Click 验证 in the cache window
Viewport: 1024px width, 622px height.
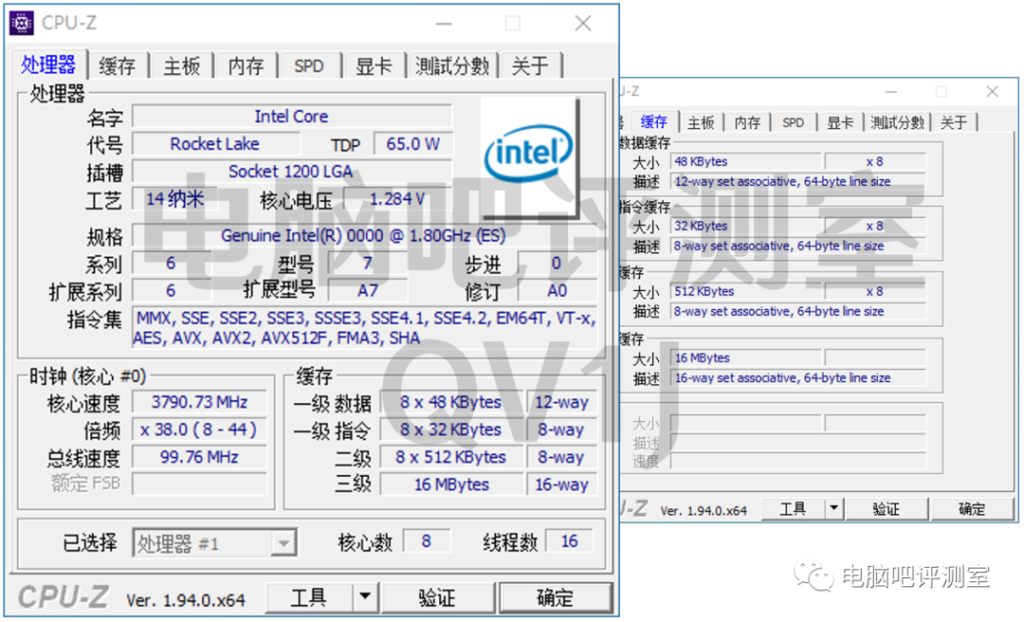[886, 508]
